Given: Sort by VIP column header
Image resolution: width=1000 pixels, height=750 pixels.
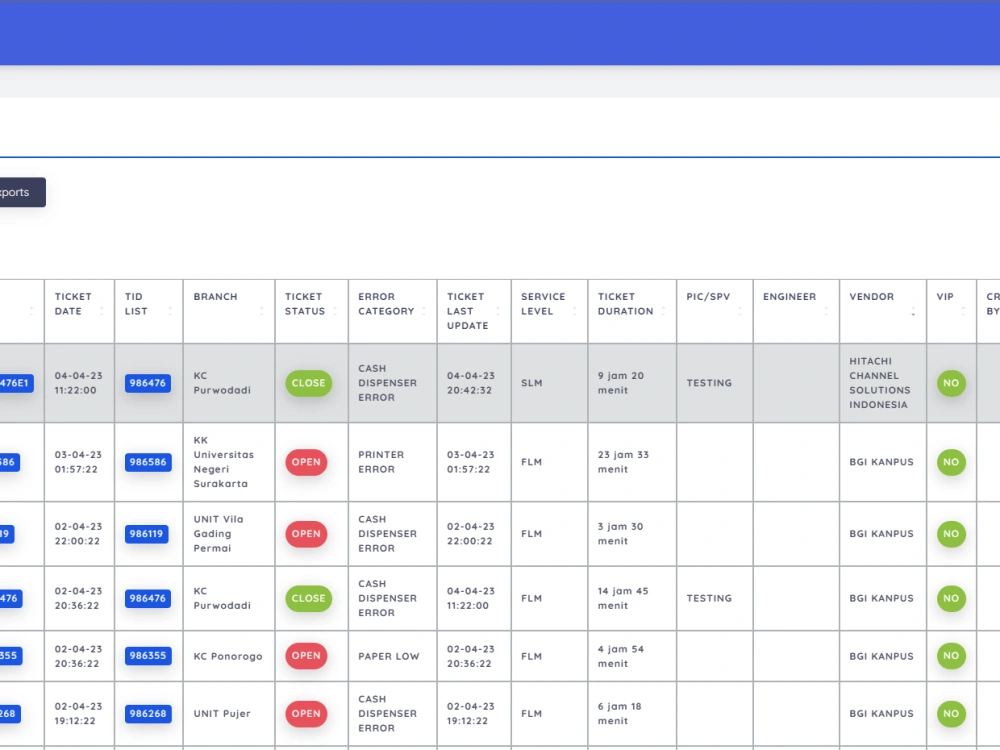Looking at the screenshot, I should tap(952, 311).
